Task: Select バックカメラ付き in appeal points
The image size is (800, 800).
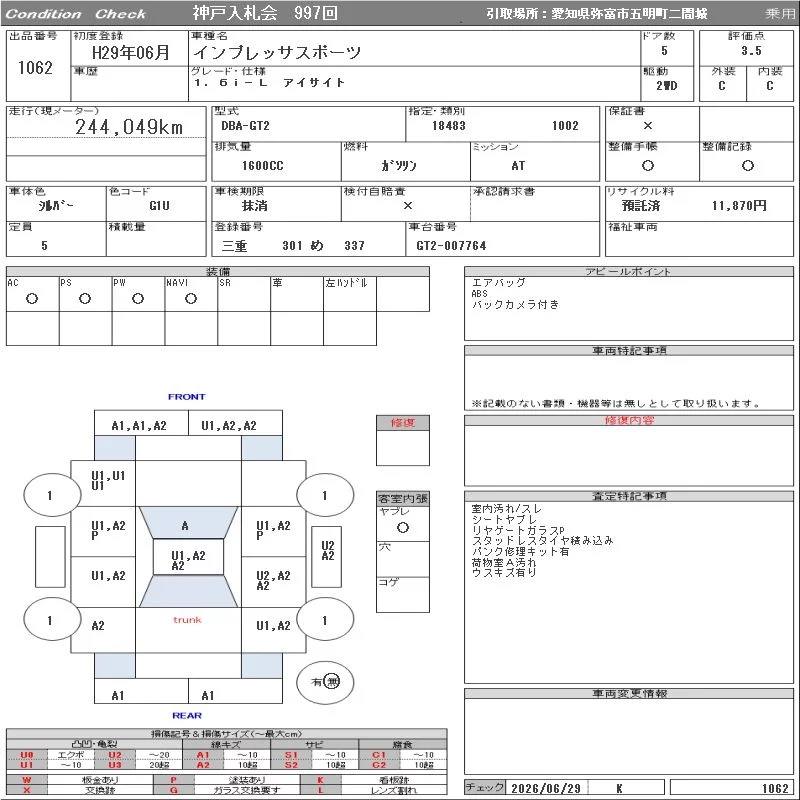Action: point(515,305)
